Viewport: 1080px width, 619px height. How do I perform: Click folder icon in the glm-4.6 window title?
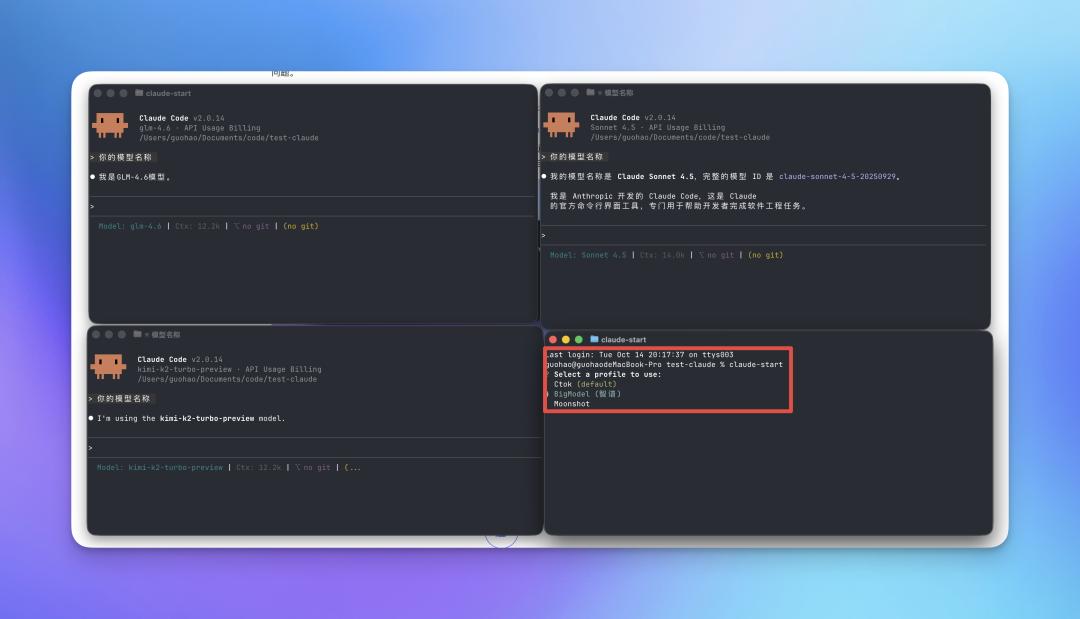139,93
